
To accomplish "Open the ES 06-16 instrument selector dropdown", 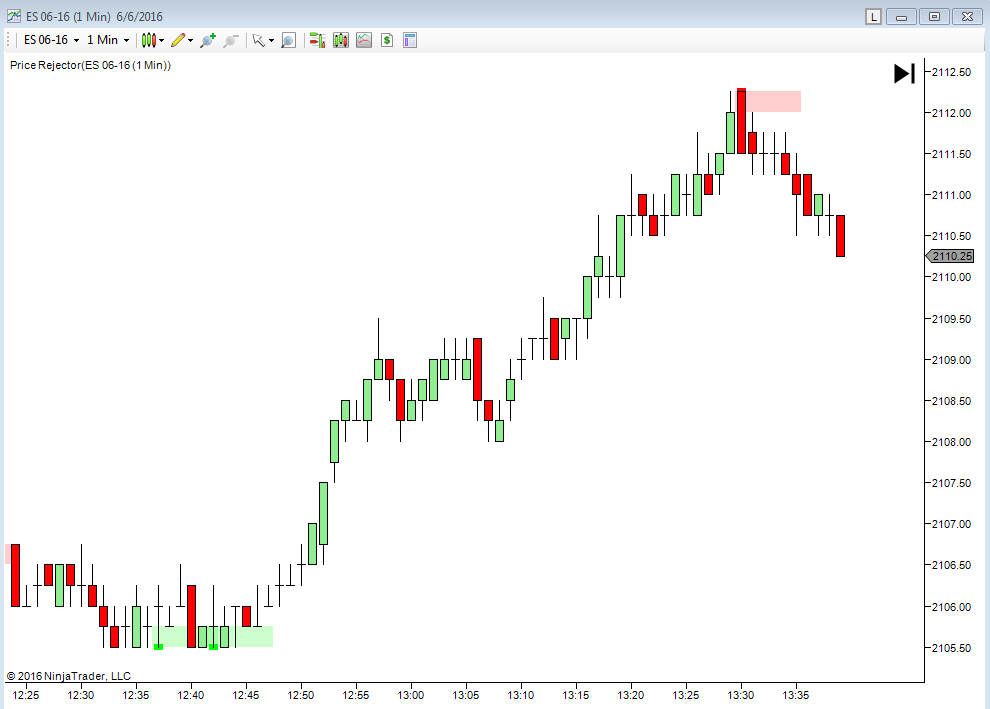I will [x=48, y=40].
